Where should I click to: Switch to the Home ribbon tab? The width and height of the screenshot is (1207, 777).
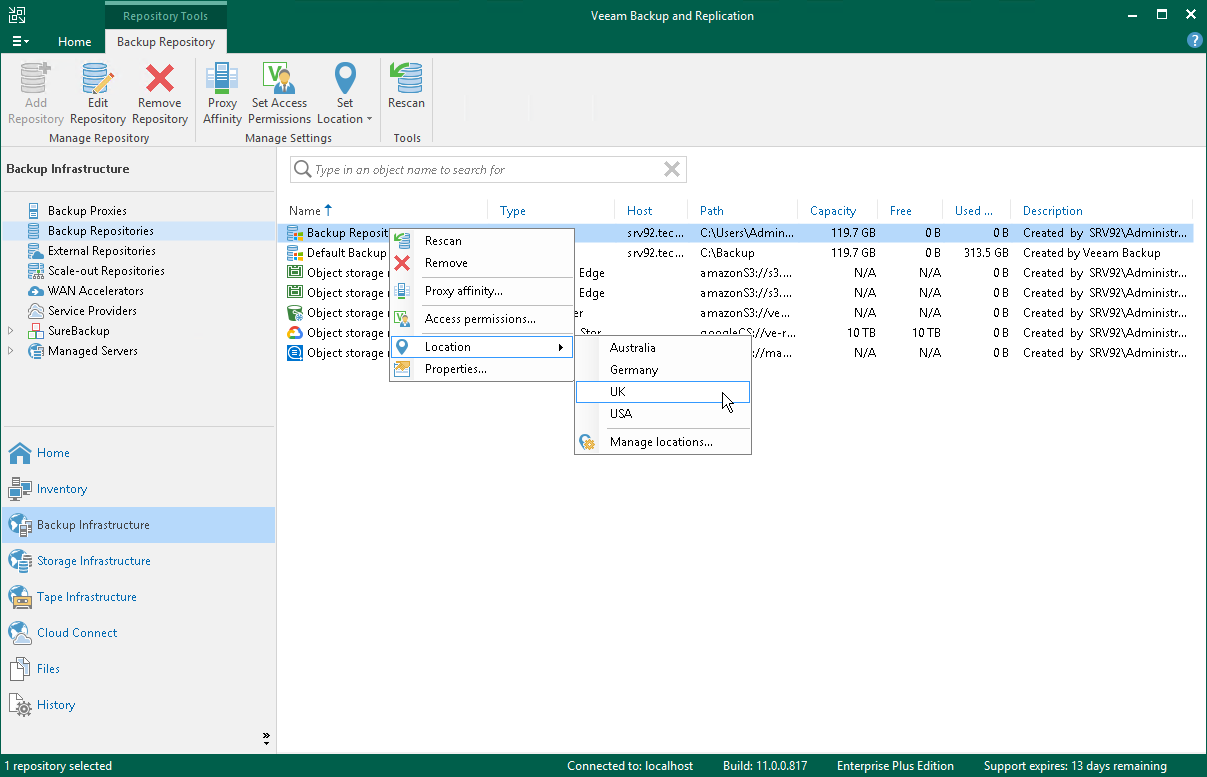click(74, 42)
